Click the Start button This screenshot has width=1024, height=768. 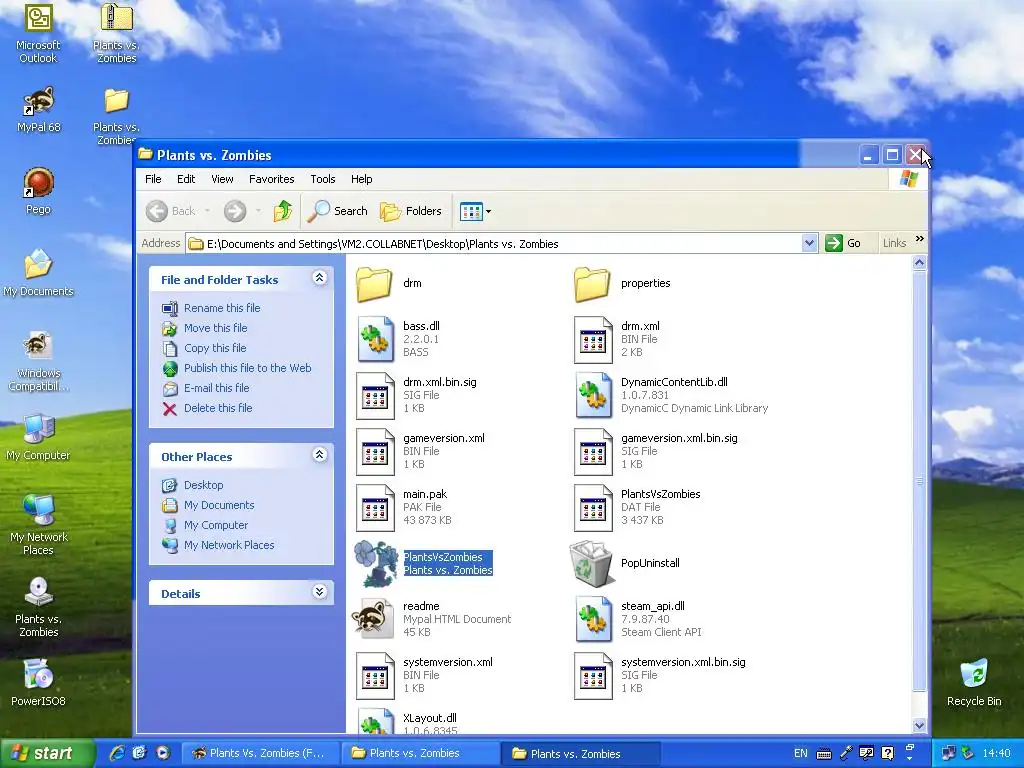click(46, 753)
